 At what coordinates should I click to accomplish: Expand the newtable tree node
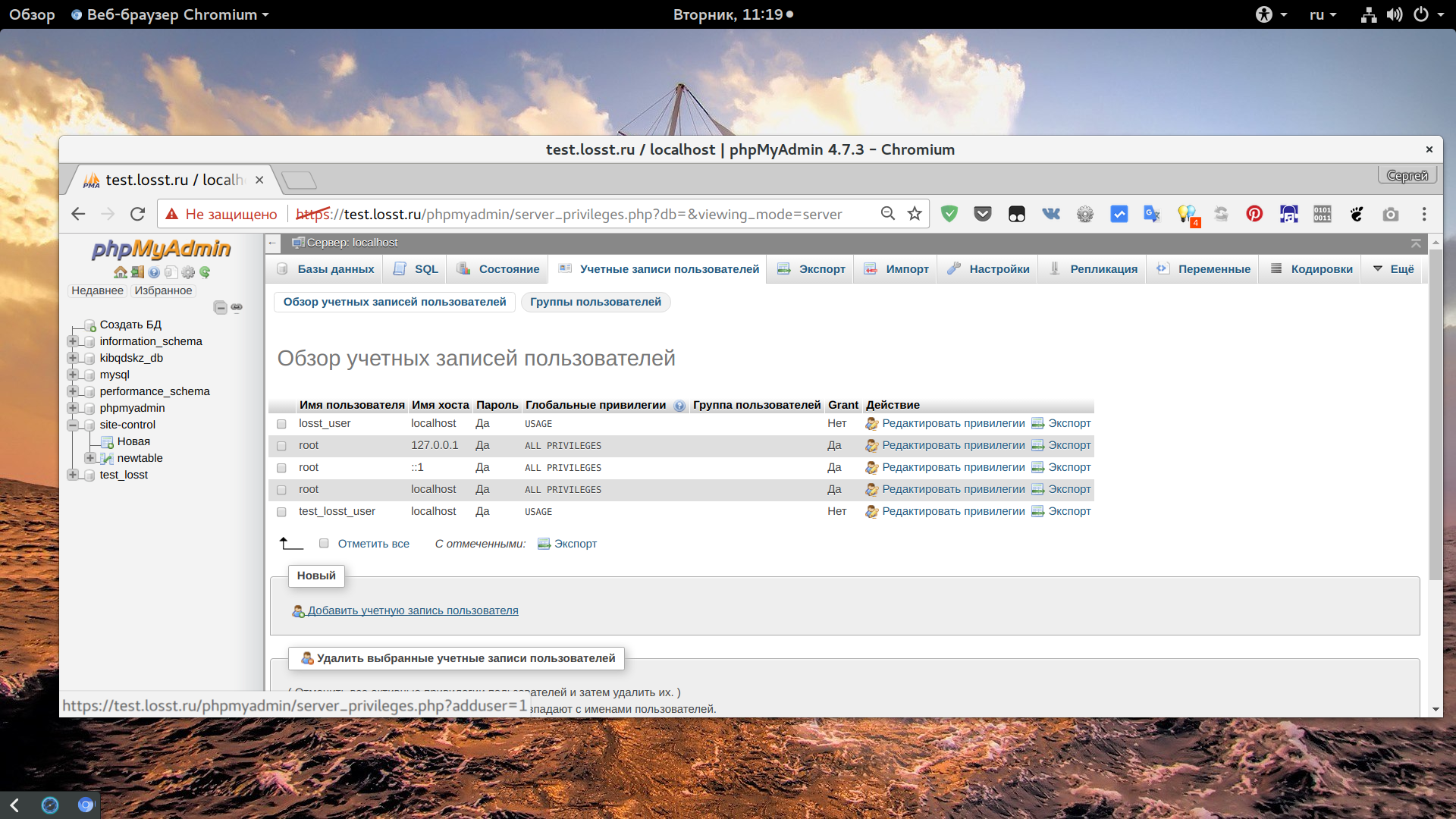(x=90, y=458)
